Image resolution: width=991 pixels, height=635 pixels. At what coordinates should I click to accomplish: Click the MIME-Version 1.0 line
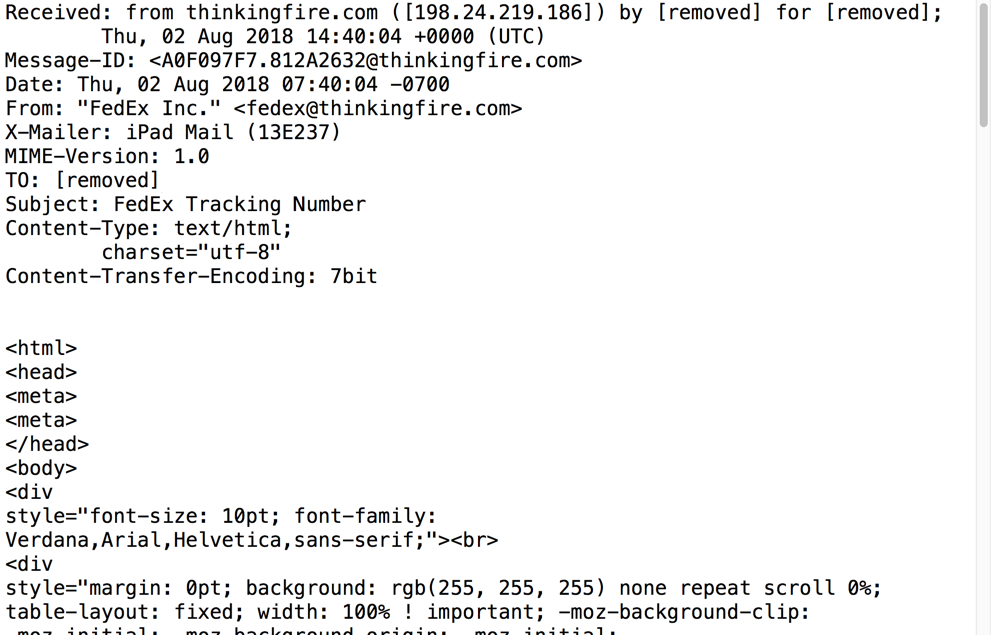[107, 156]
